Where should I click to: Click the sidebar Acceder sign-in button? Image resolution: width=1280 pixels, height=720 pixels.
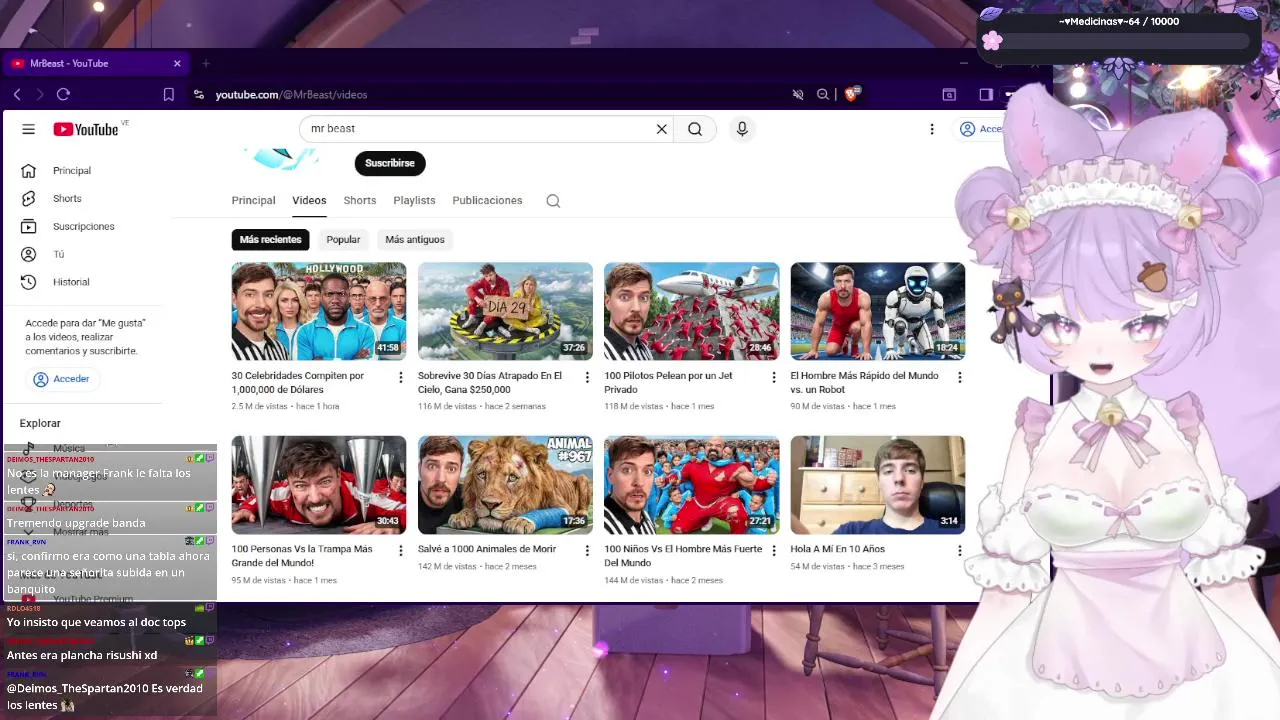[x=61, y=379]
